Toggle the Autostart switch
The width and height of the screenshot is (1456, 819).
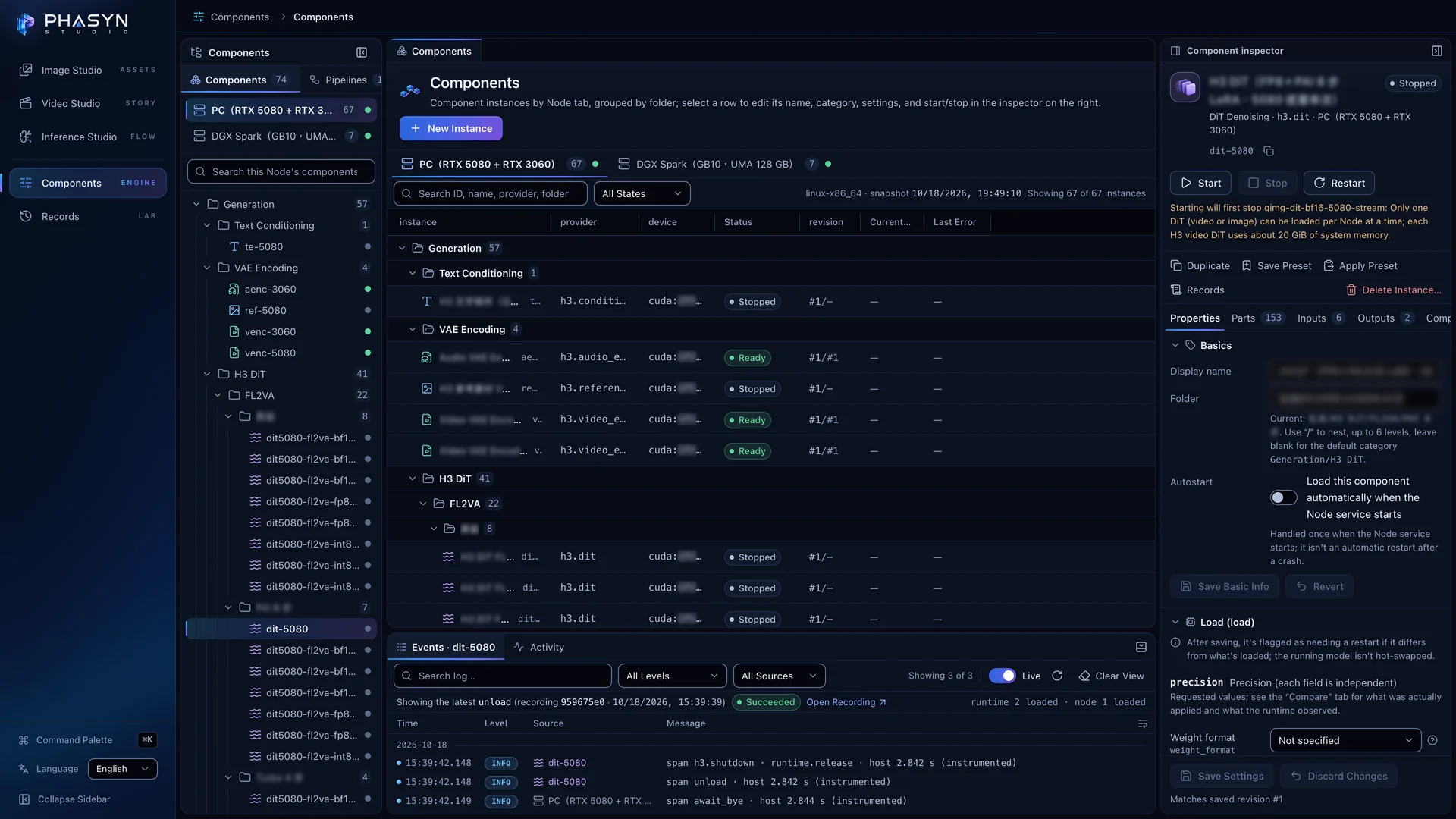coord(1284,497)
